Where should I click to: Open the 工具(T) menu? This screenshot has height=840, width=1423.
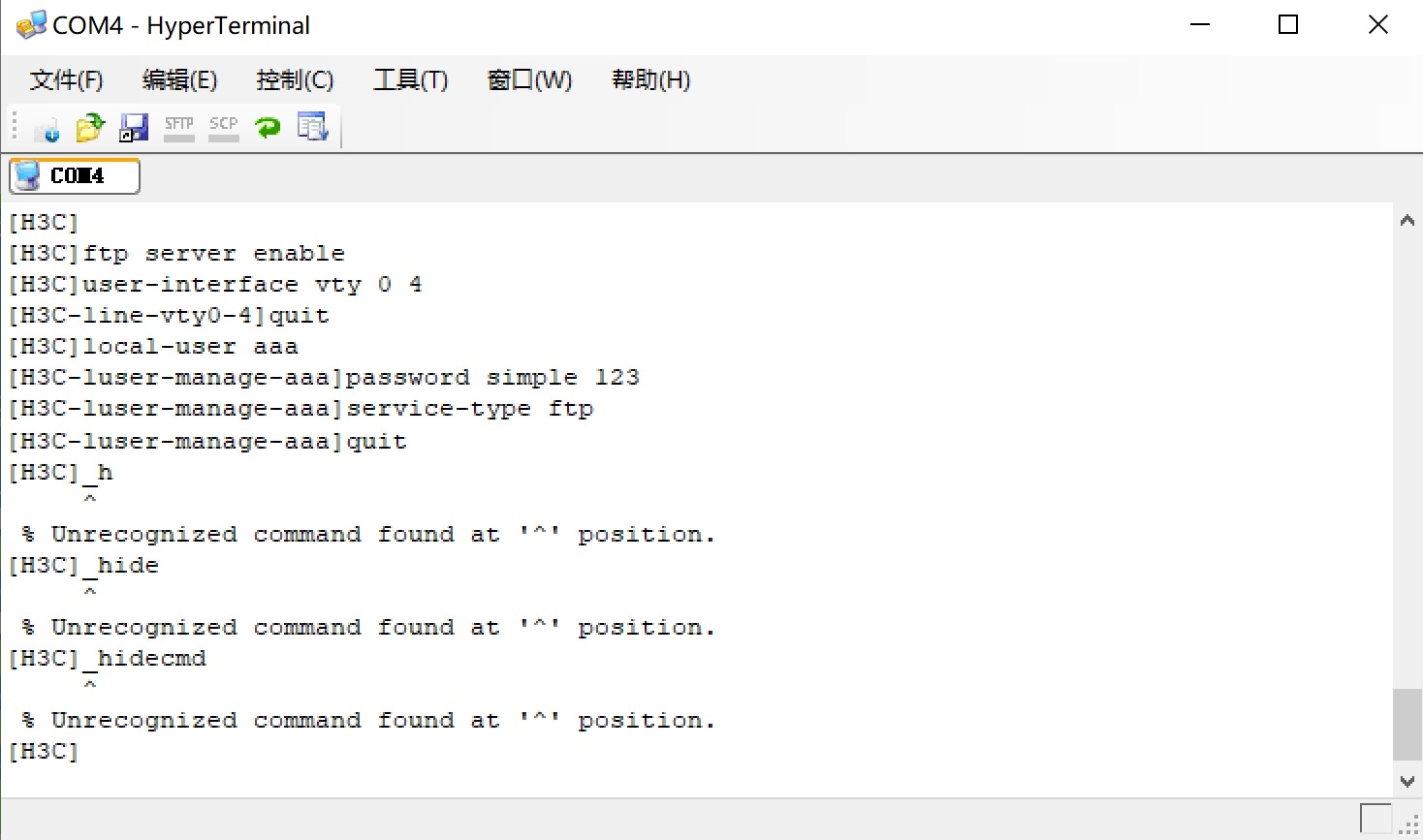(x=411, y=80)
